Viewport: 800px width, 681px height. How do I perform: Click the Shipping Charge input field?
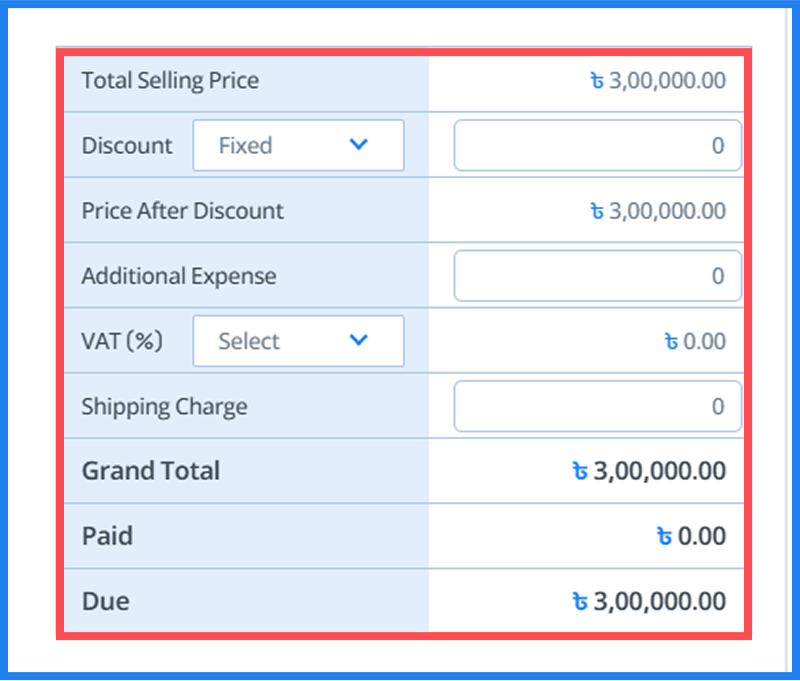click(x=597, y=406)
